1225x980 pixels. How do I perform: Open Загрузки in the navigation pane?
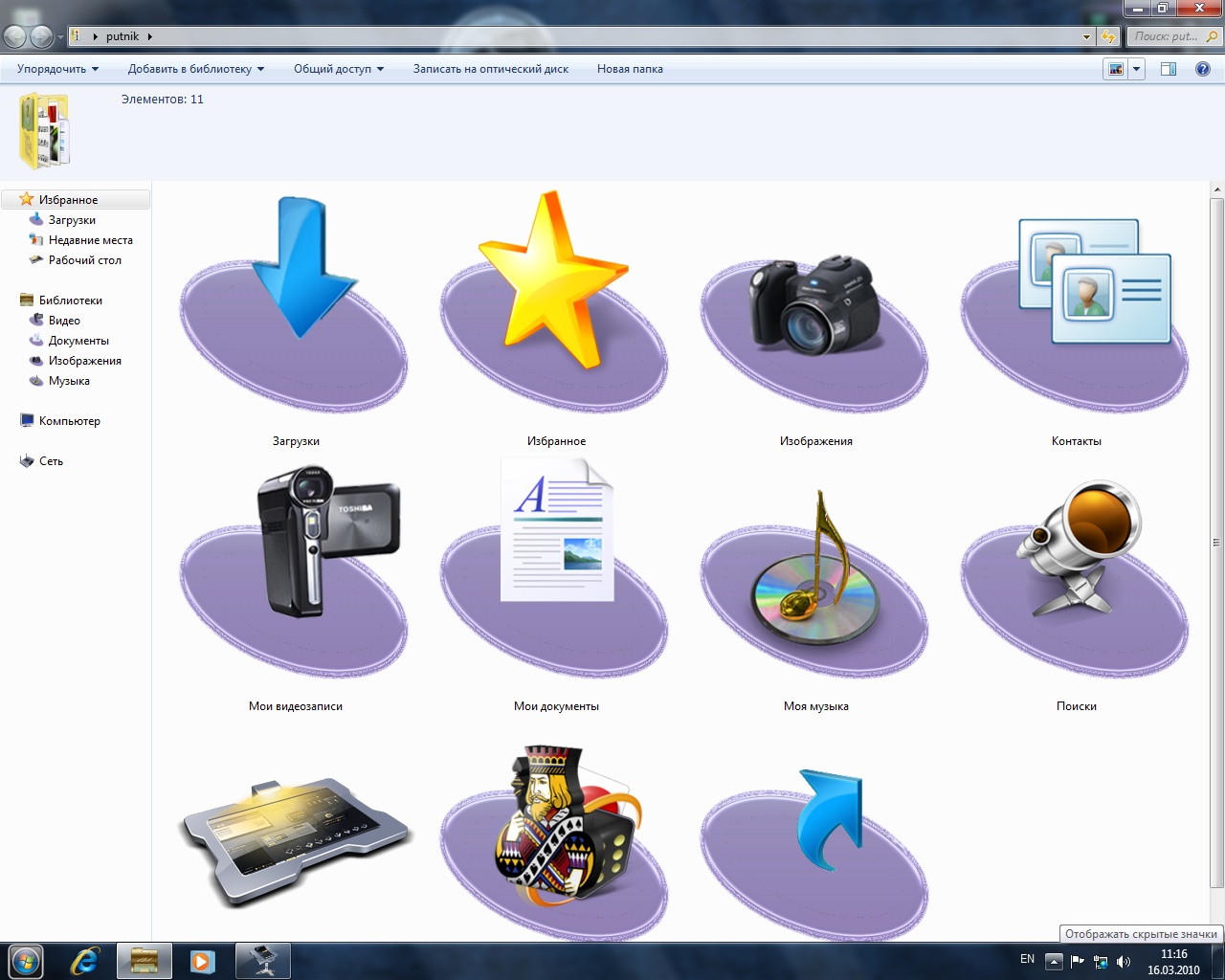(x=72, y=220)
